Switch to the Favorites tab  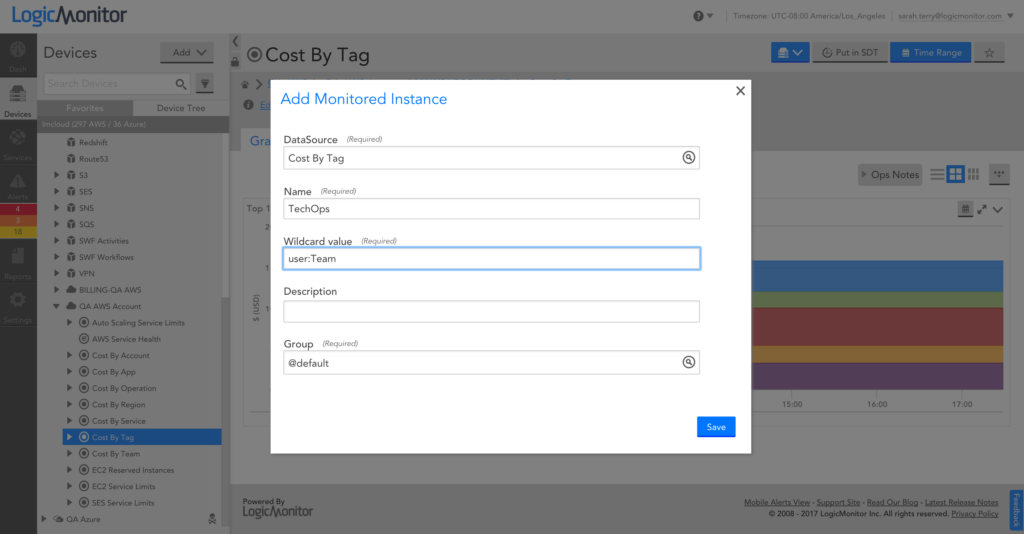pos(85,108)
